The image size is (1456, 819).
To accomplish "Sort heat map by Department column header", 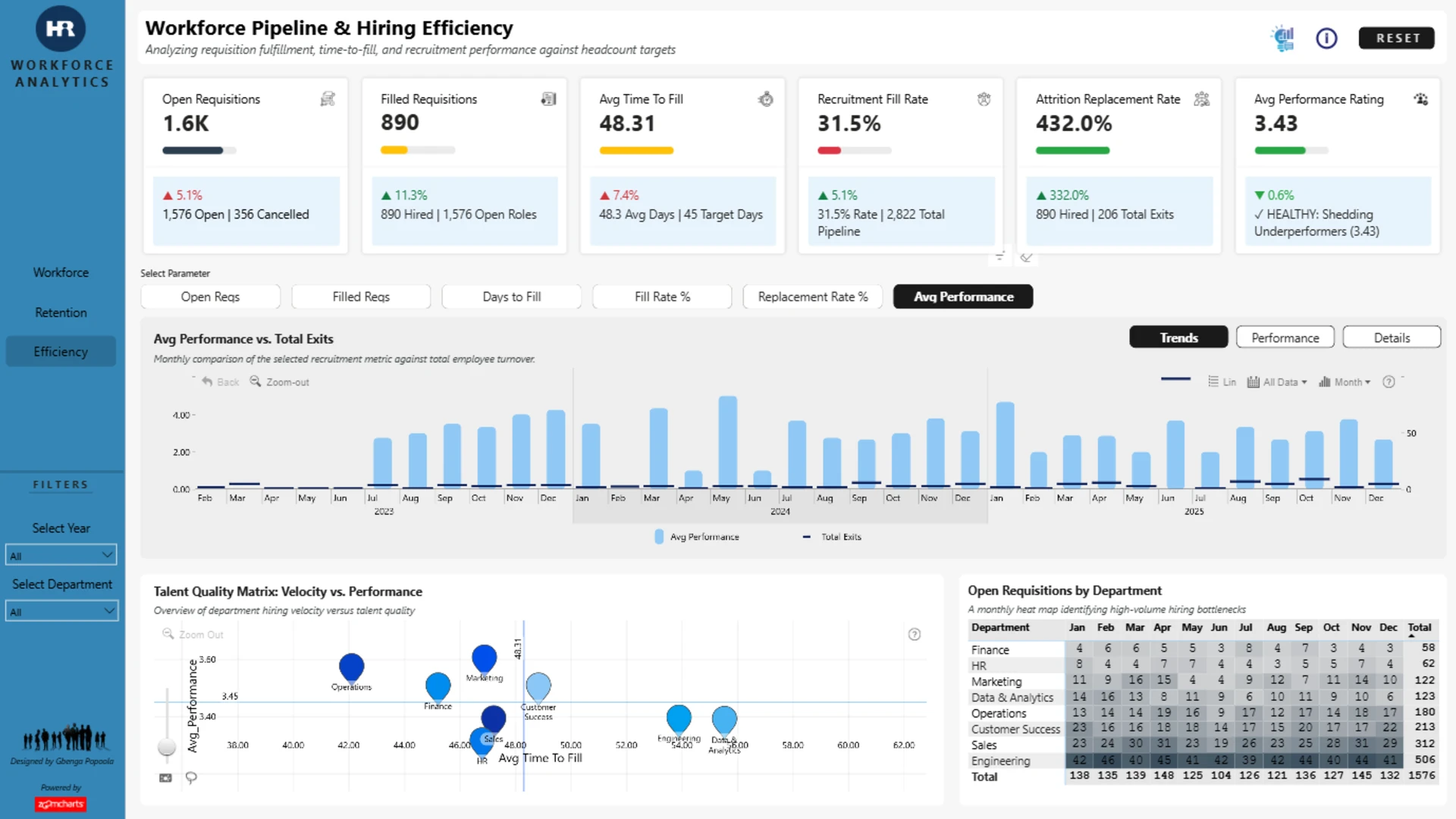I will [x=1000, y=628].
